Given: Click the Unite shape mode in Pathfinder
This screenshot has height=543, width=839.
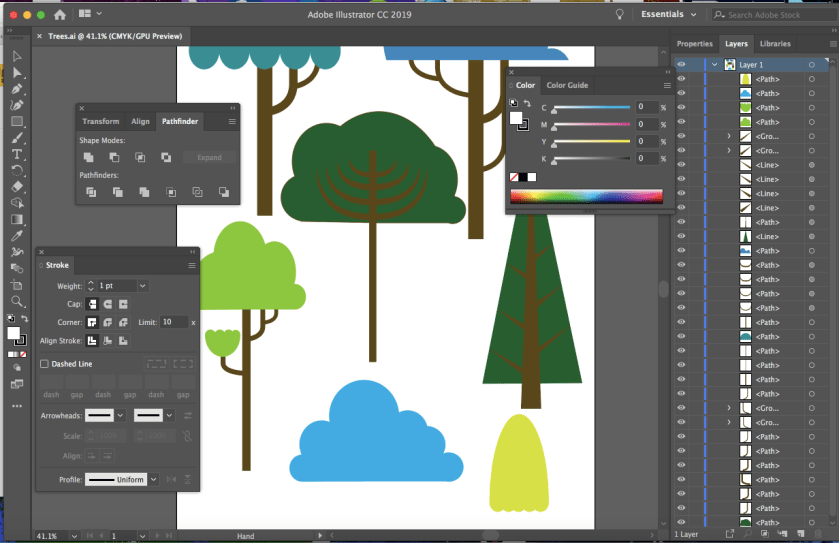Looking at the screenshot, I should pos(89,157).
